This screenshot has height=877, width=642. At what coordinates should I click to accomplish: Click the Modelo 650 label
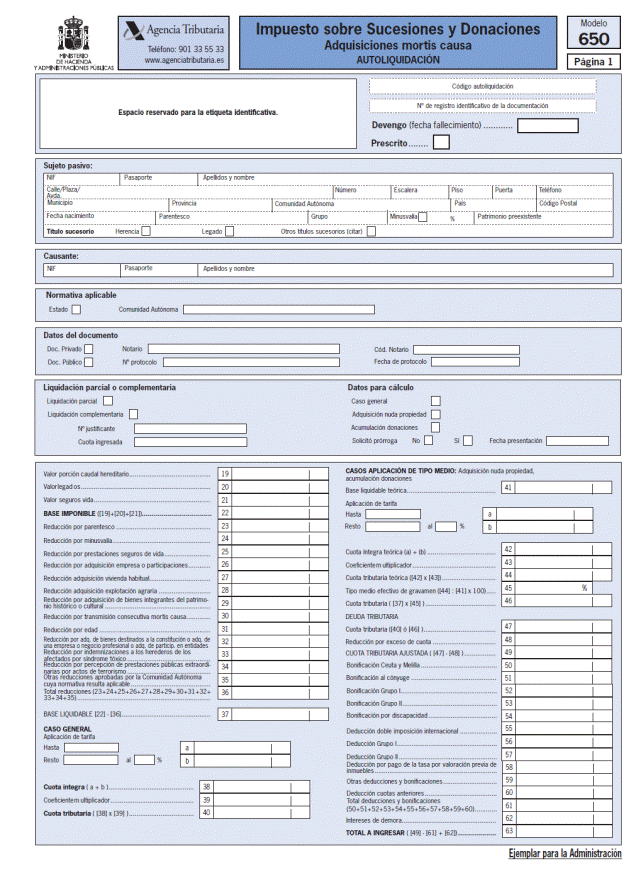pos(594,32)
